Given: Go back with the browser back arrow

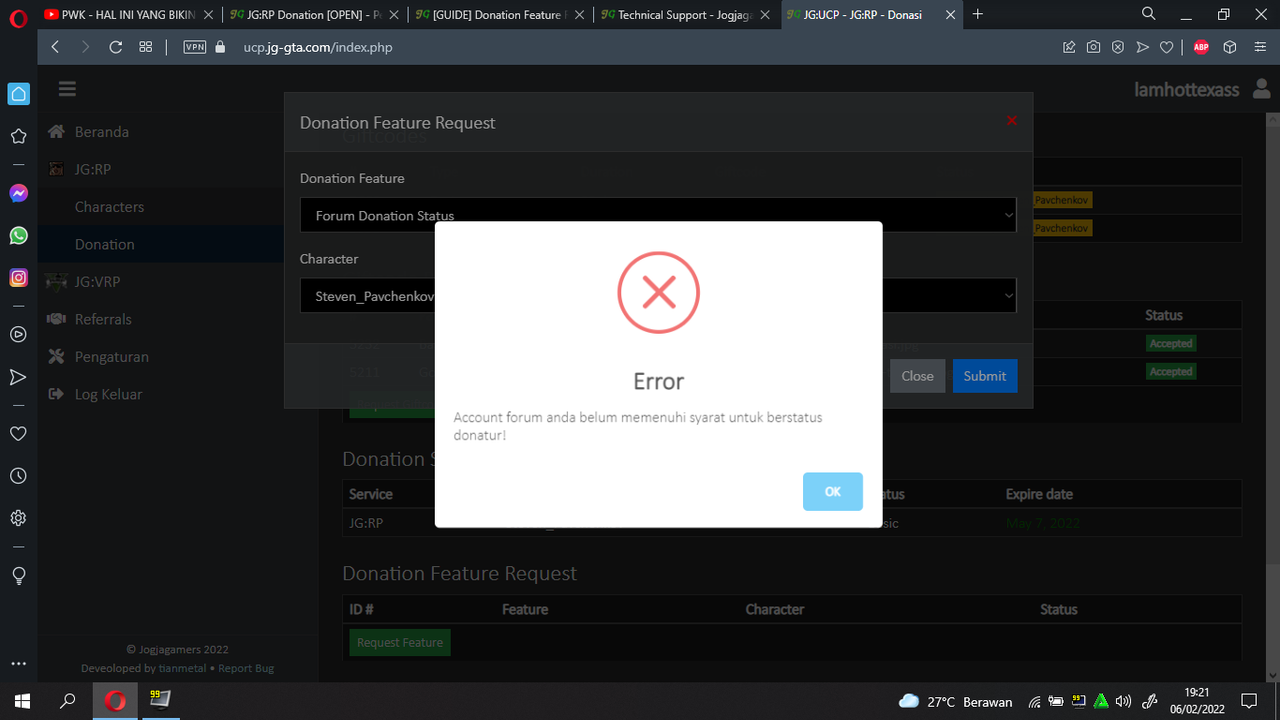Looking at the screenshot, I should pyautogui.click(x=56, y=47).
